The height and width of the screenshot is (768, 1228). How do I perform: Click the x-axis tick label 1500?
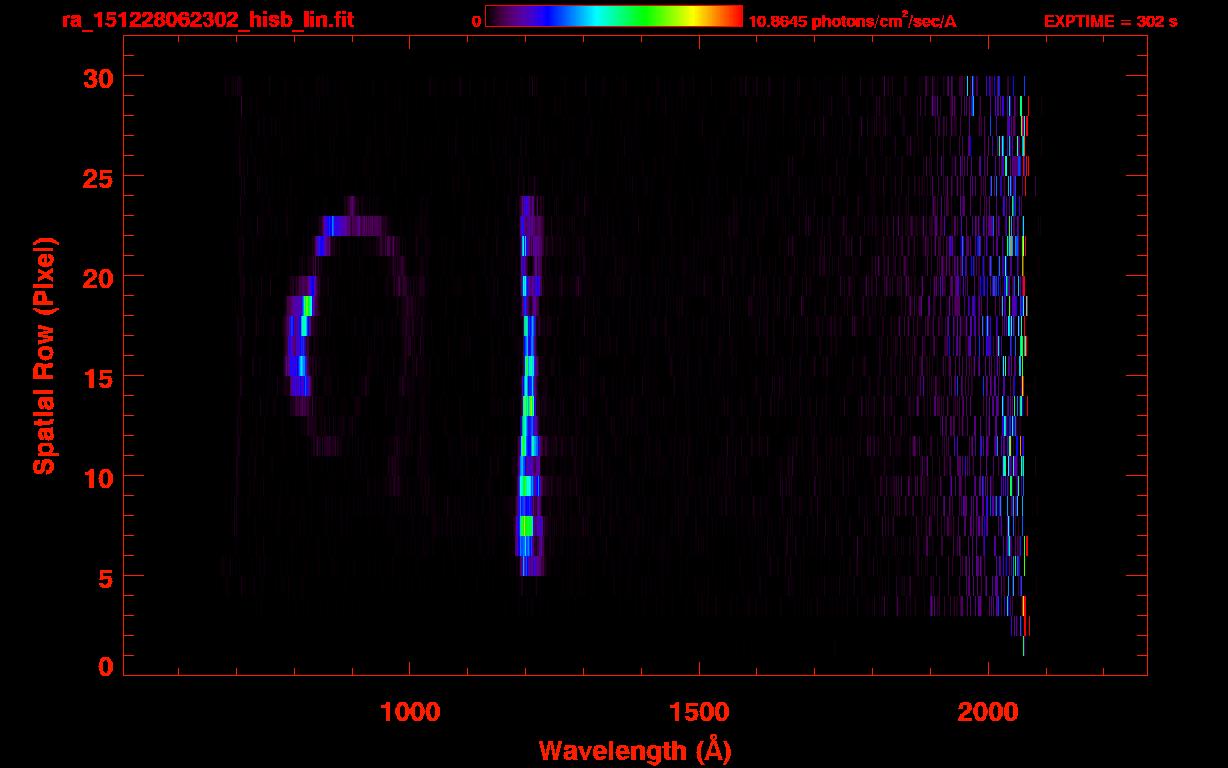point(699,712)
